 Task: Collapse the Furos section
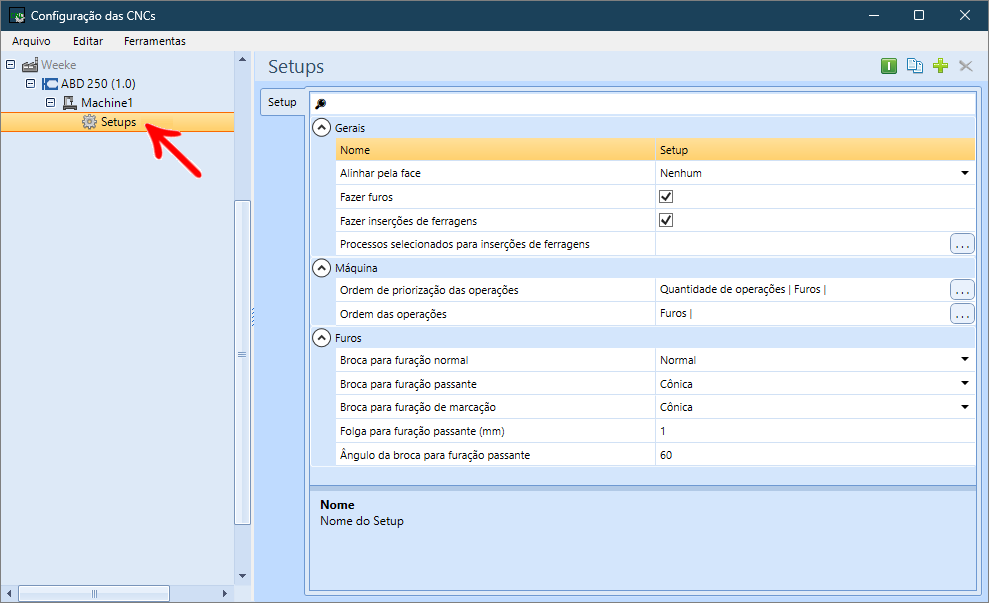[321, 338]
